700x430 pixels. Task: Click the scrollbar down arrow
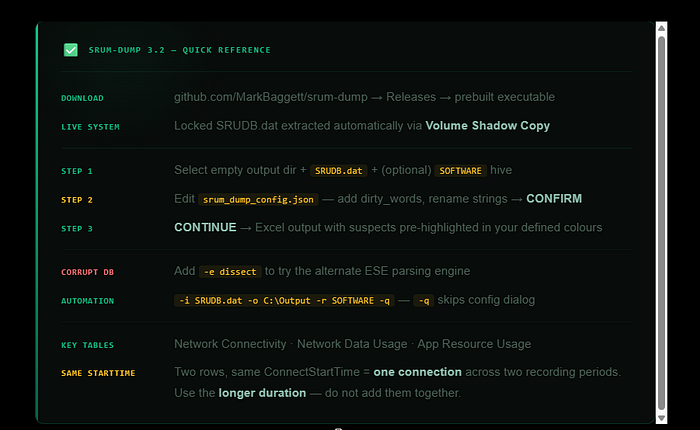[661, 418]
